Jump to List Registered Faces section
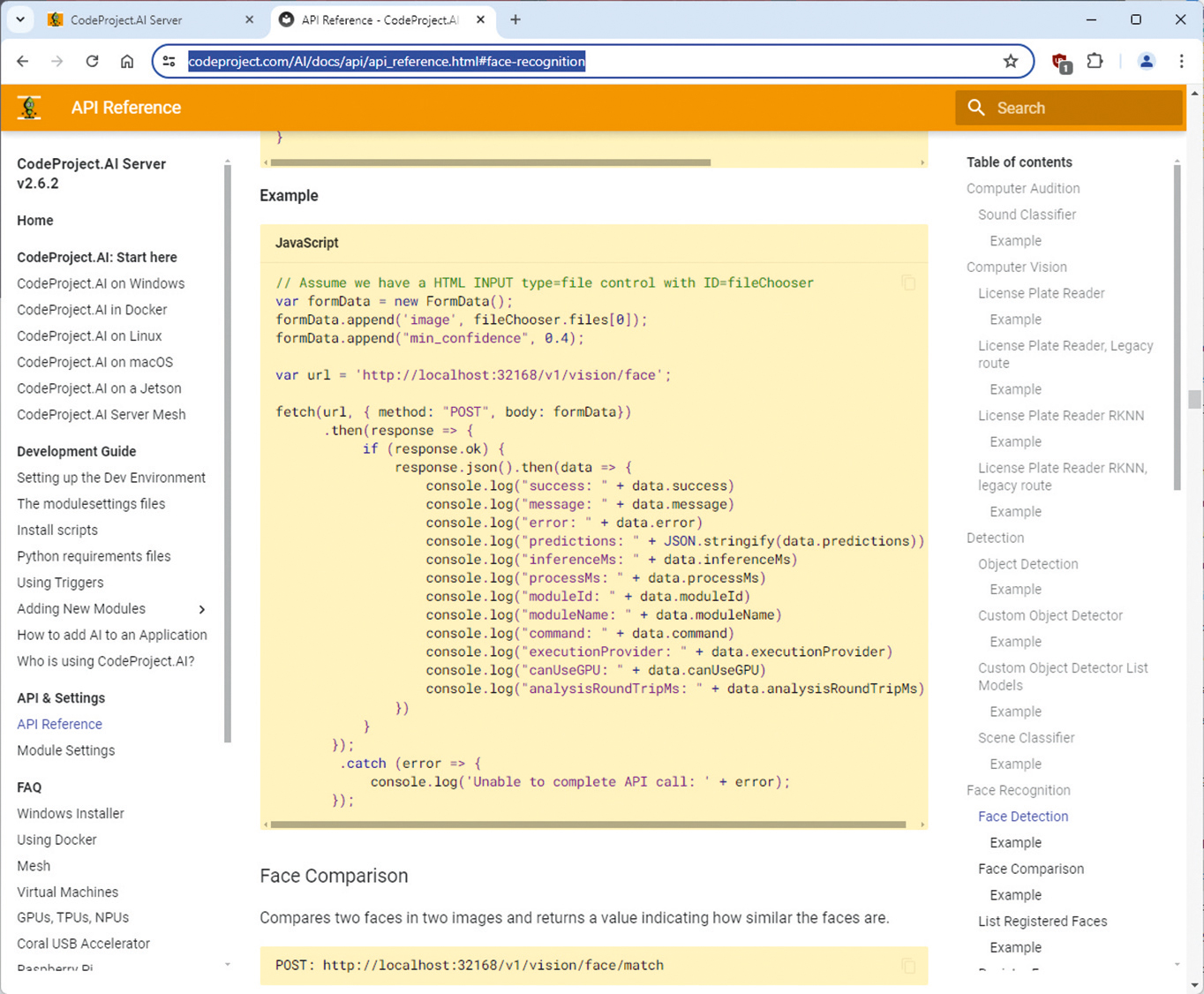 click(1042, 922)
